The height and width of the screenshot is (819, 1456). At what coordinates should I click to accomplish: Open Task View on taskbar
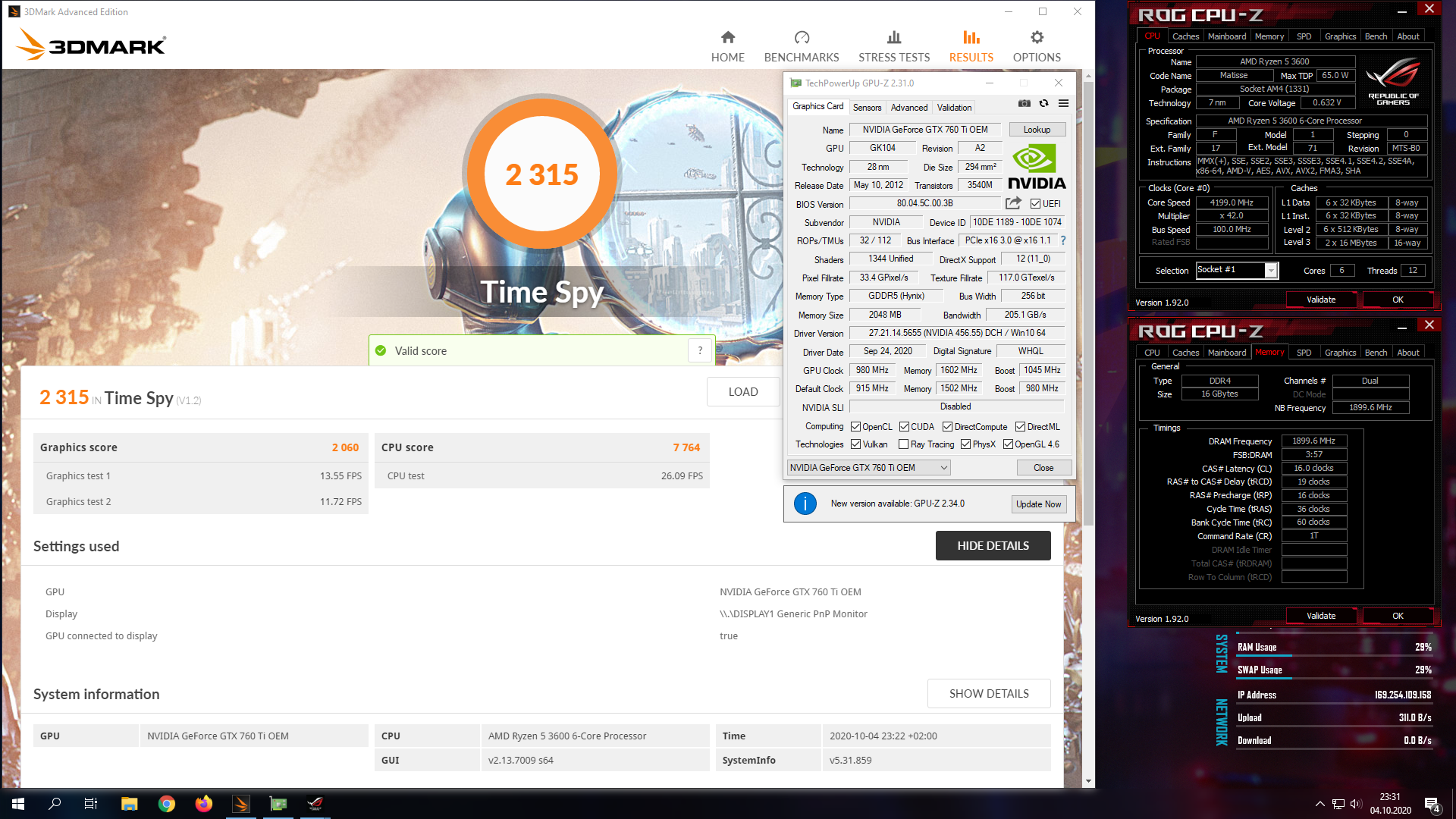pos(90,804)
